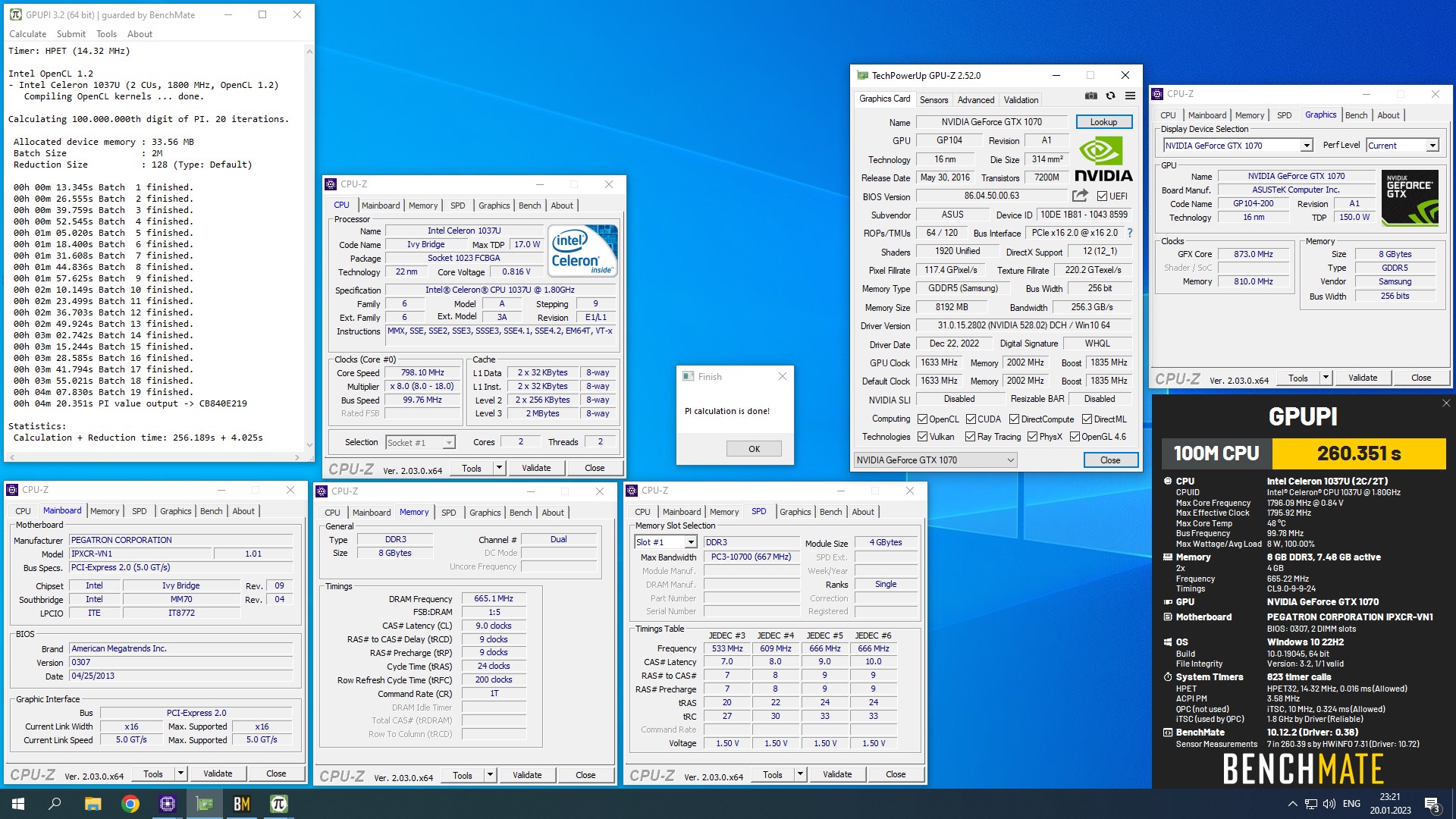The width and height of the screenshot is (1456, 819).
Task: Toggle Ray Tracing checkbox in GPU-Z
Action: click(970, 437)
